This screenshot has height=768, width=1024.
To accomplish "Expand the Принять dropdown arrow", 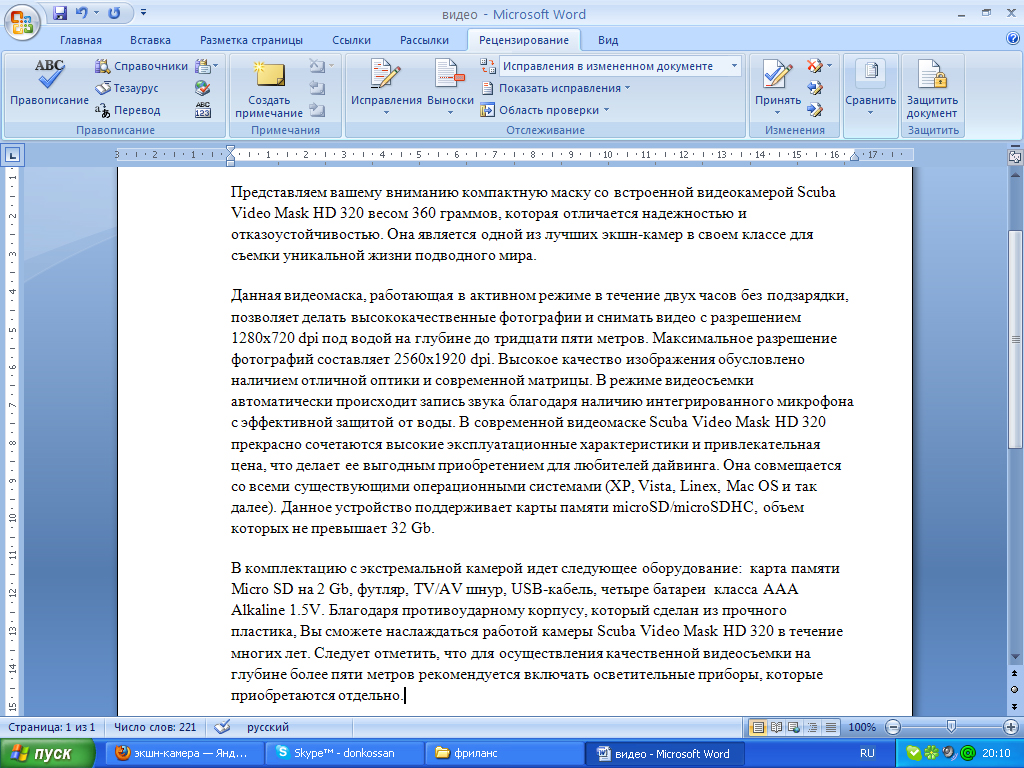I will tap(777, 113).
